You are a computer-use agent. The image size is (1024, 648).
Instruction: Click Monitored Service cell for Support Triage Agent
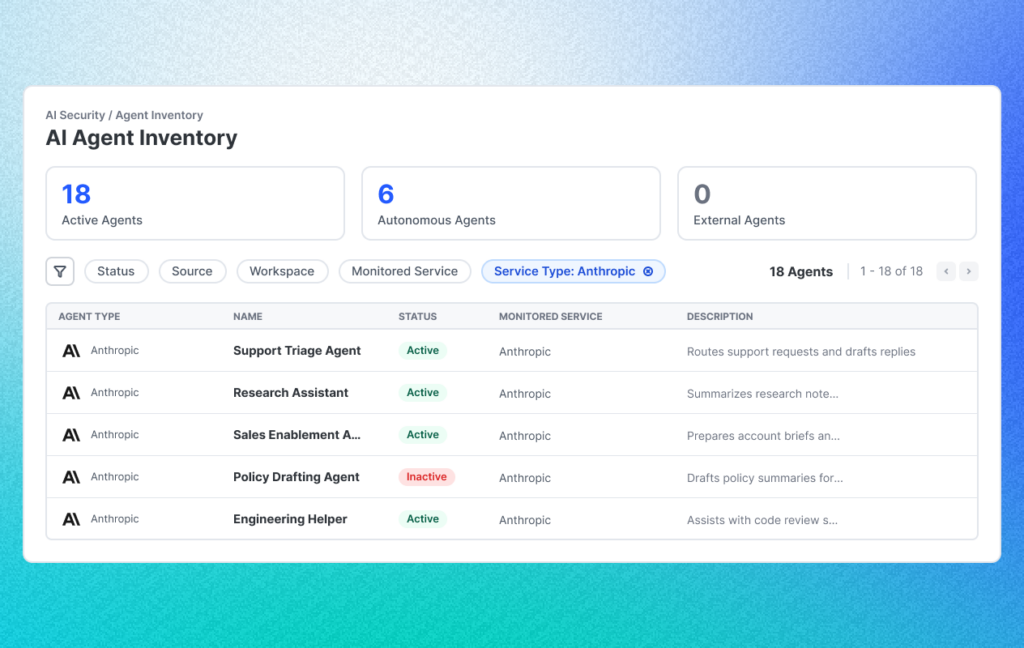(x=525, y=351)
